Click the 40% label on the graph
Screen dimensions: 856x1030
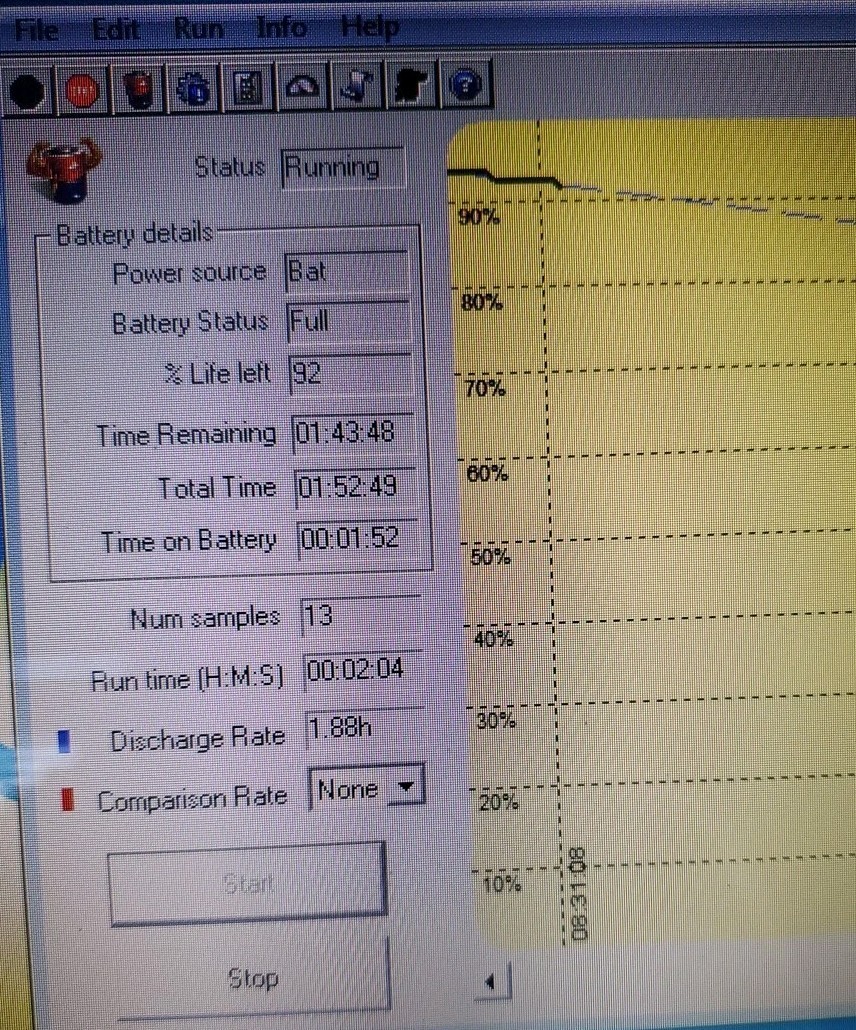click(x=494, y=638)
